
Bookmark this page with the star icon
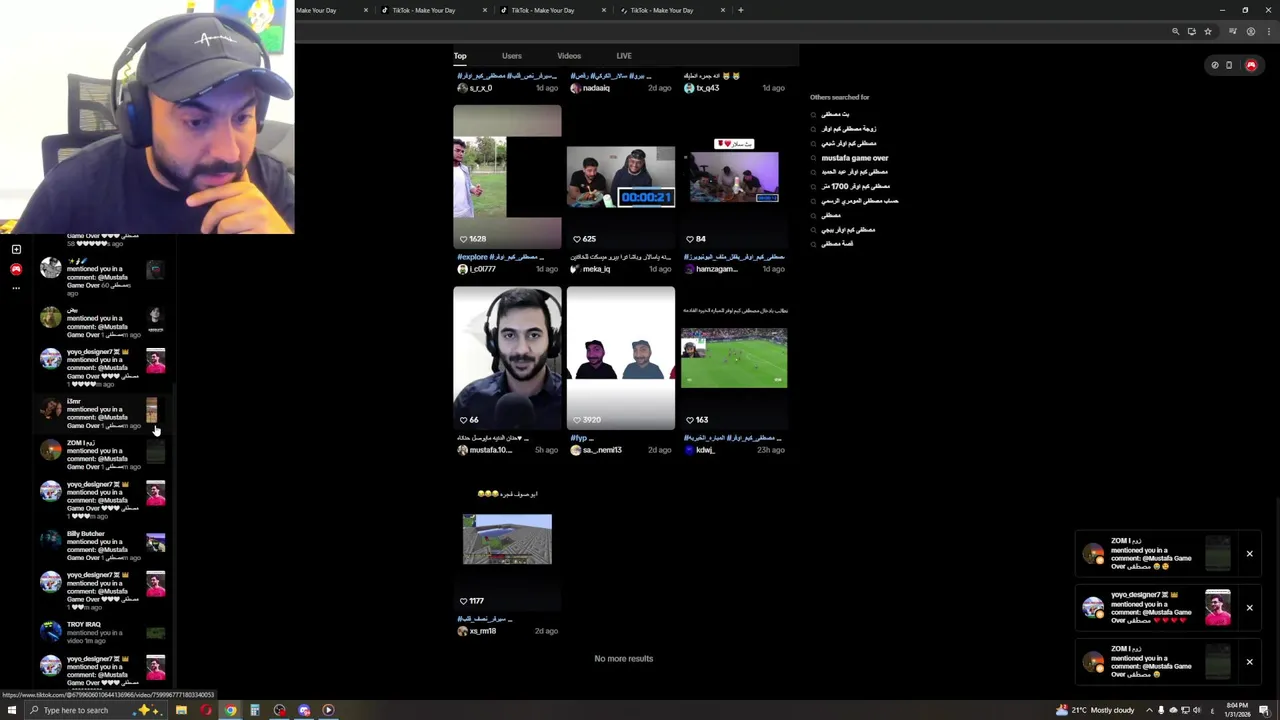pyautogui.click(x=1208, y=32)
